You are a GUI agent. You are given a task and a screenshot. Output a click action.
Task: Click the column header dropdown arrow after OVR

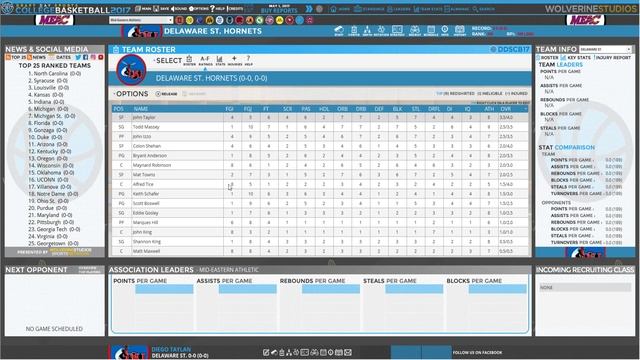point(525,109)
